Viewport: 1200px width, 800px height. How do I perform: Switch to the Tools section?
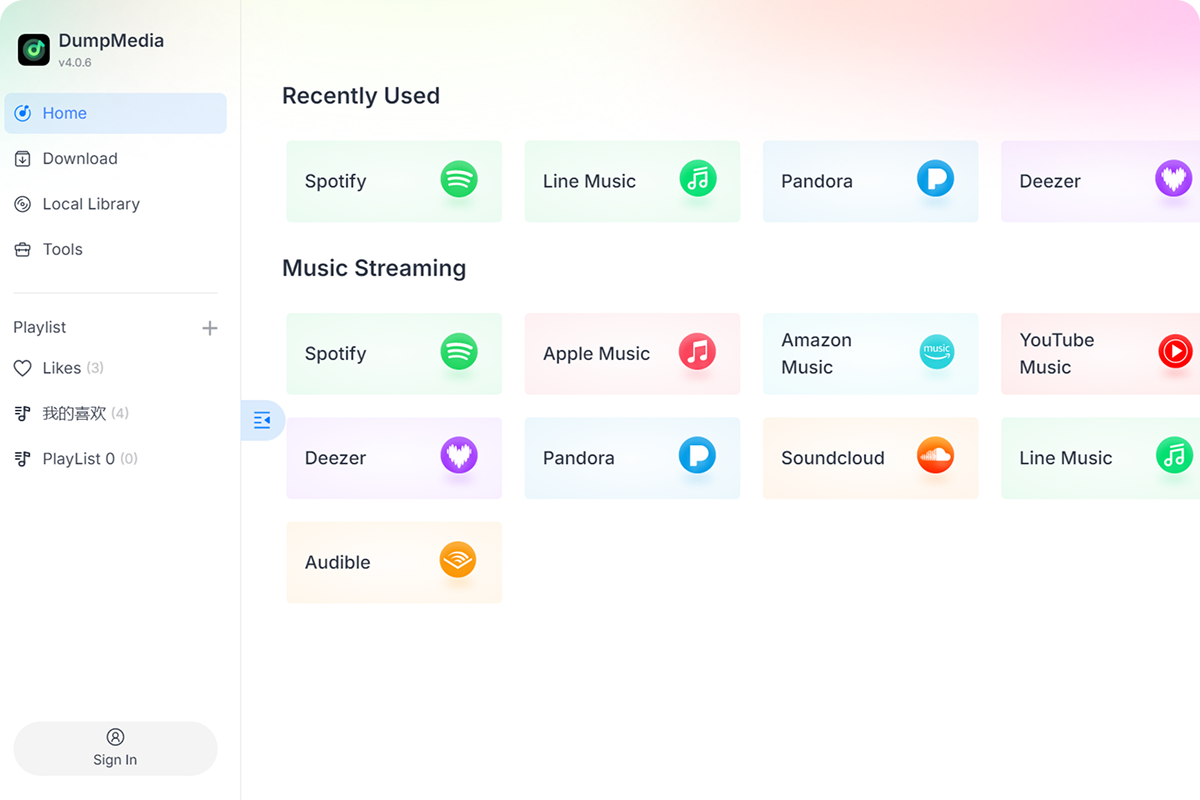[64, 249]
